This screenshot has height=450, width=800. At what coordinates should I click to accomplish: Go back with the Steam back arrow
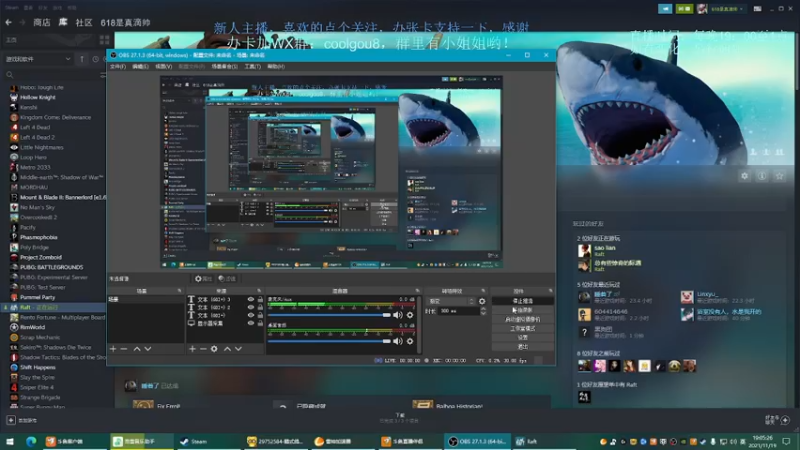[9, 22]
